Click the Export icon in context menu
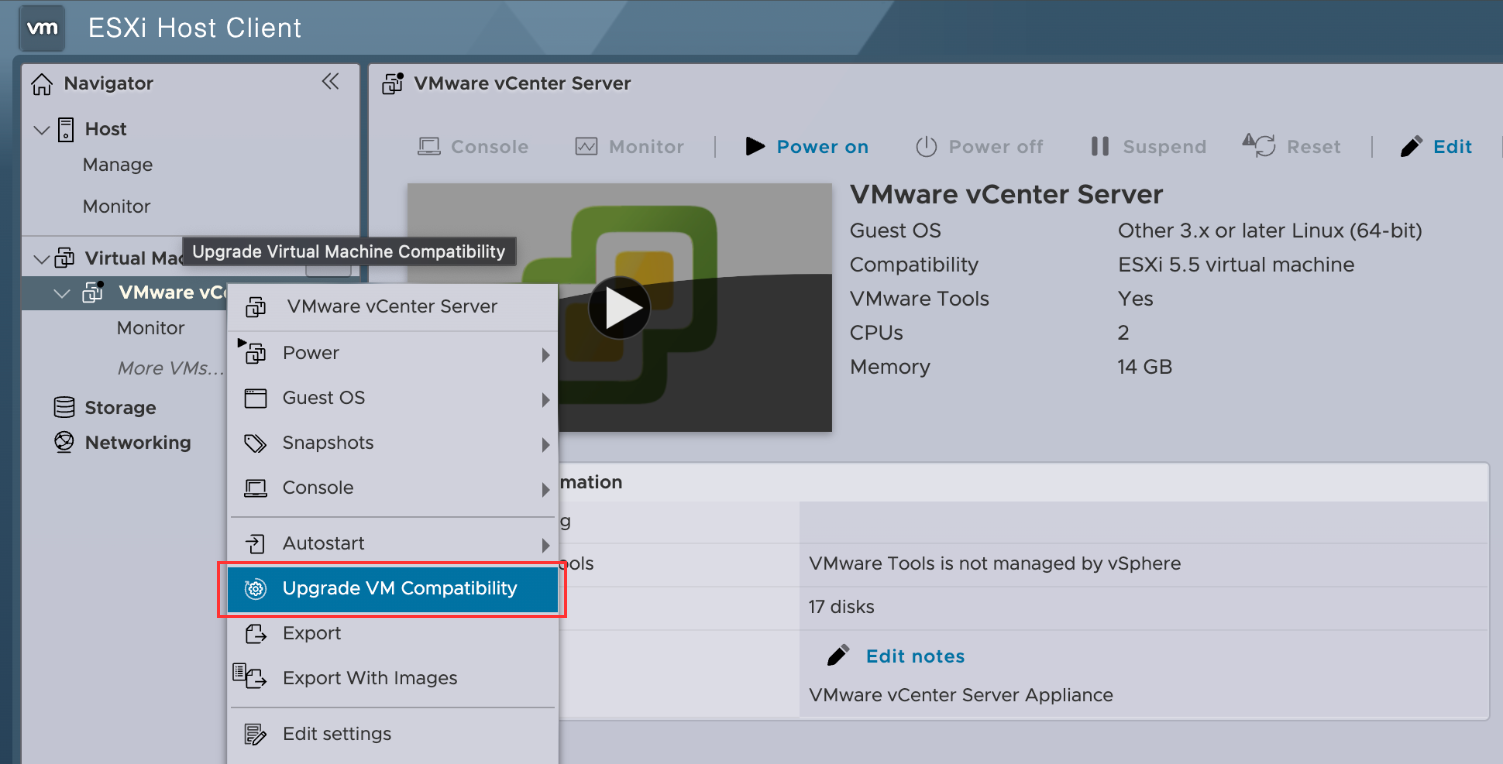 256,633
